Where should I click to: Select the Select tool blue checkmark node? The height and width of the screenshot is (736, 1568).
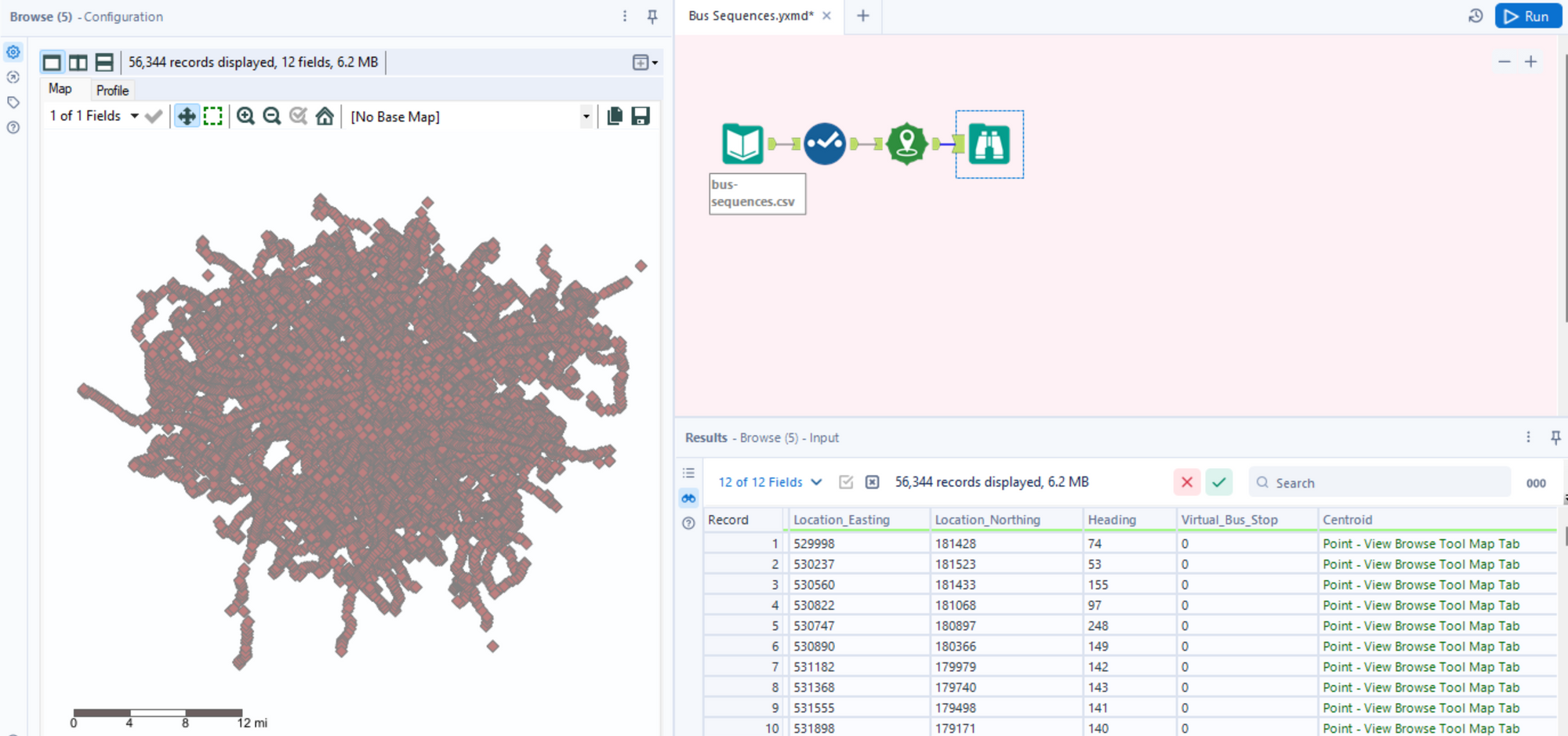tap(824, 143)
